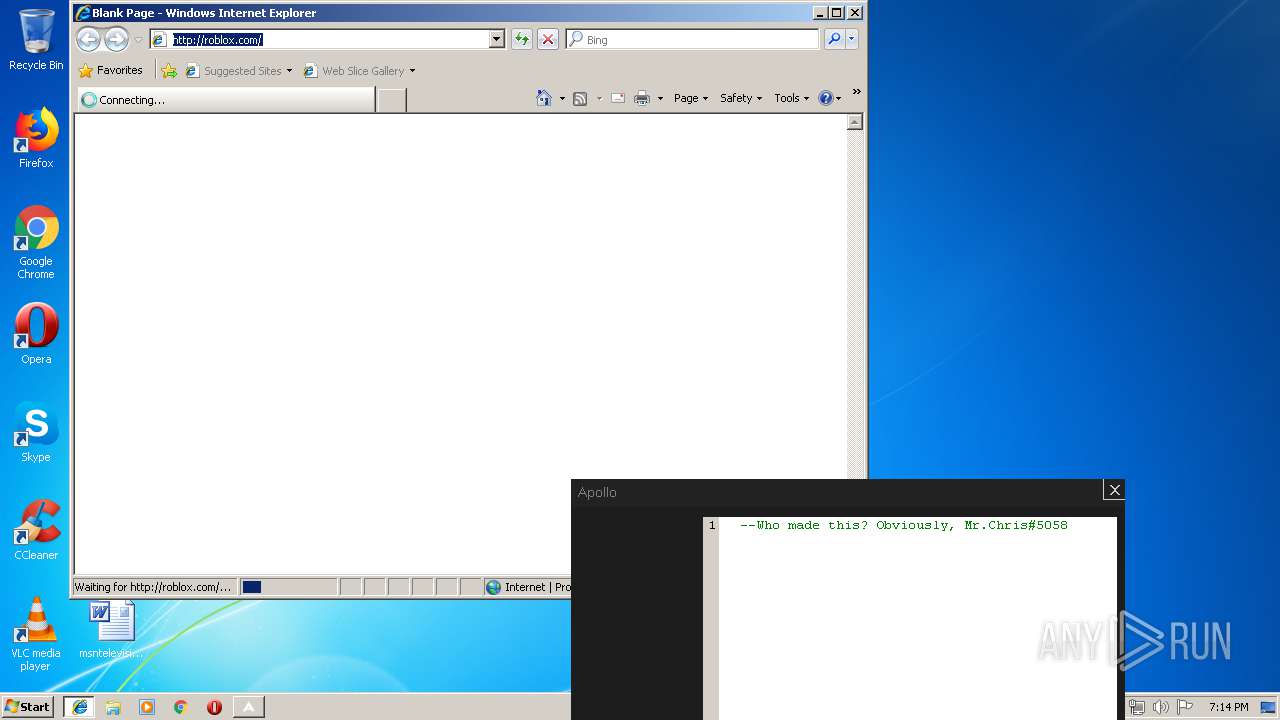
Task: Open the Google Chrome desktop shortcut
Action: [x=36, y=242]
